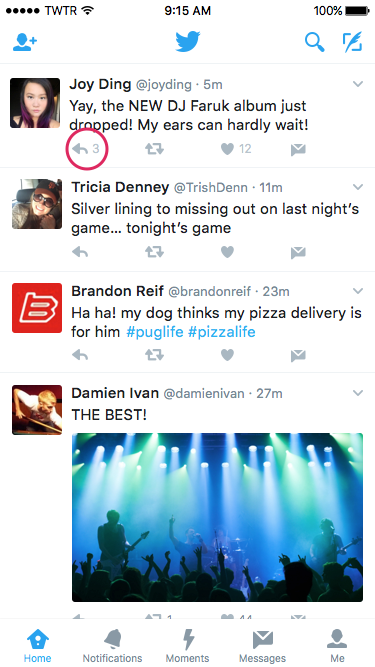
Task: Open search with the magnifying glass
Action: pos(315,42)
